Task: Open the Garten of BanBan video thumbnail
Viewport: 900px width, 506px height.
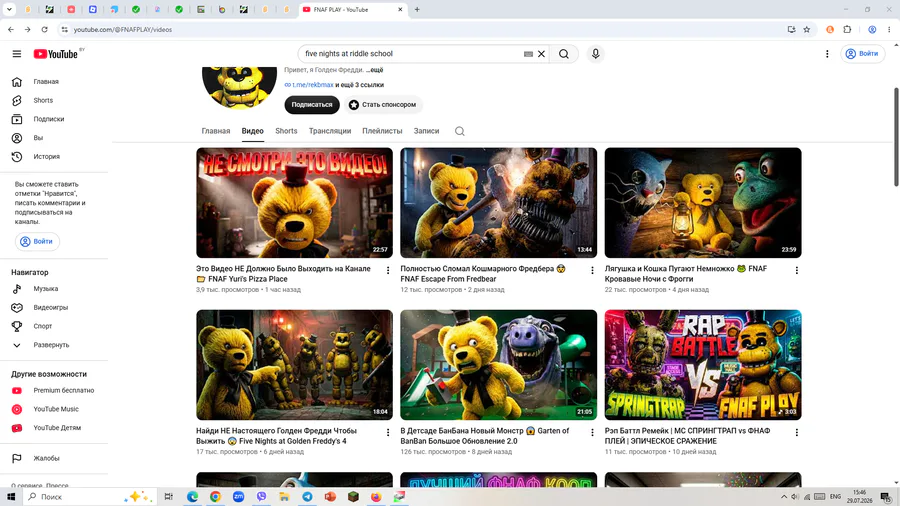Action: [x=499, y=365]
